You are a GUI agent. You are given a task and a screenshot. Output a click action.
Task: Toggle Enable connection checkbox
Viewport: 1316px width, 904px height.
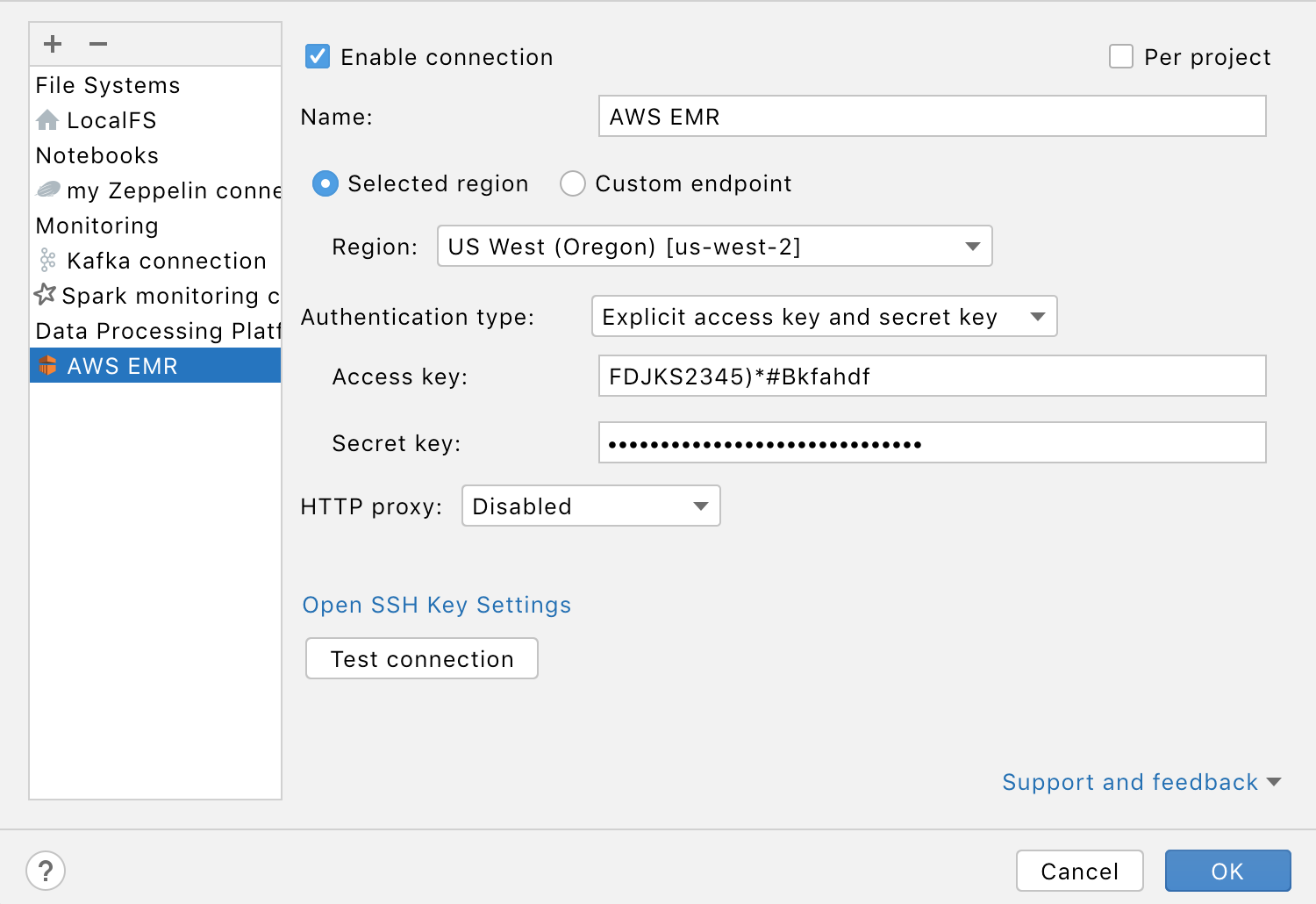(x=318, y=57)
